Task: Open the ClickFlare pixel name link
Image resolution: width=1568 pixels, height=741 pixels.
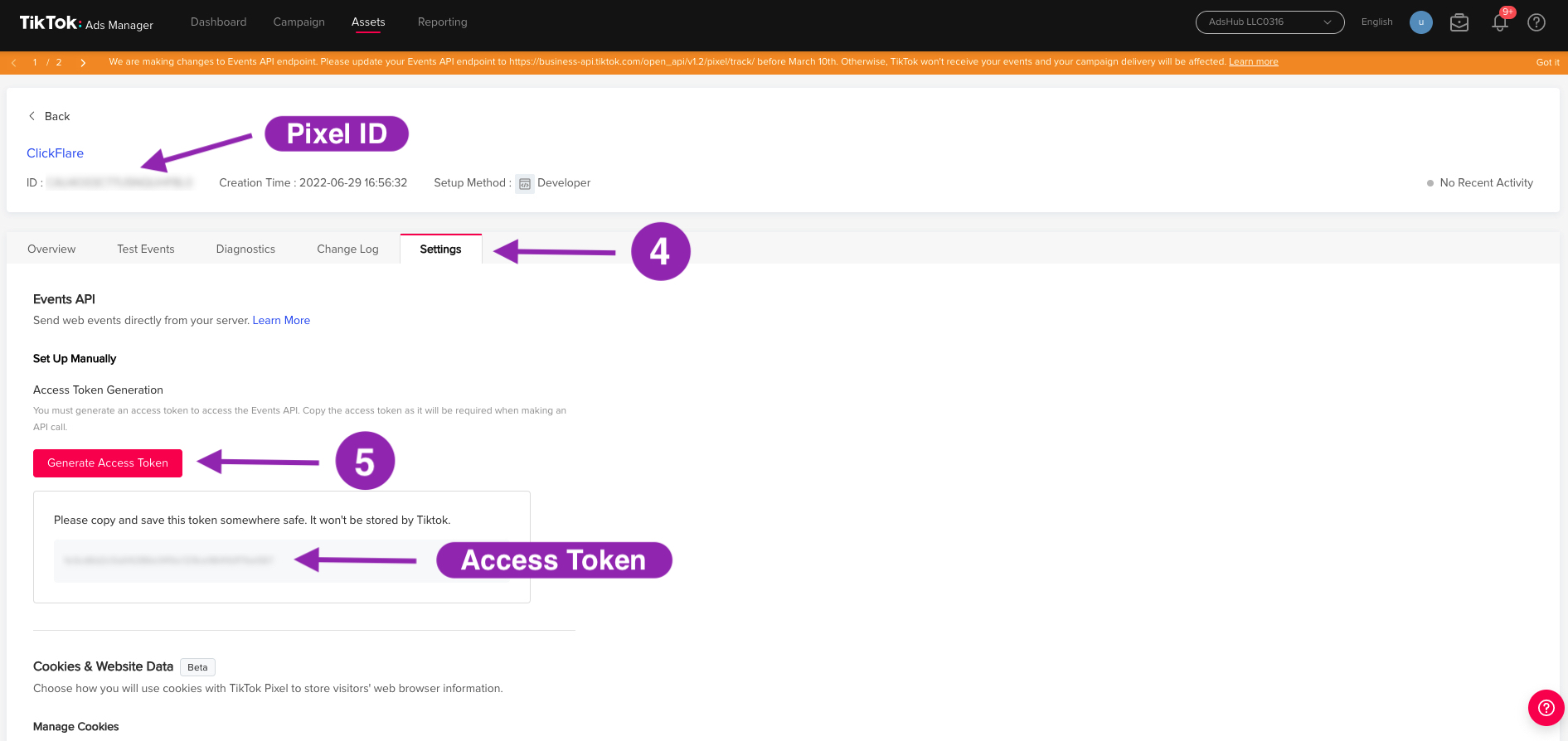Action: (x=55, y=153)
